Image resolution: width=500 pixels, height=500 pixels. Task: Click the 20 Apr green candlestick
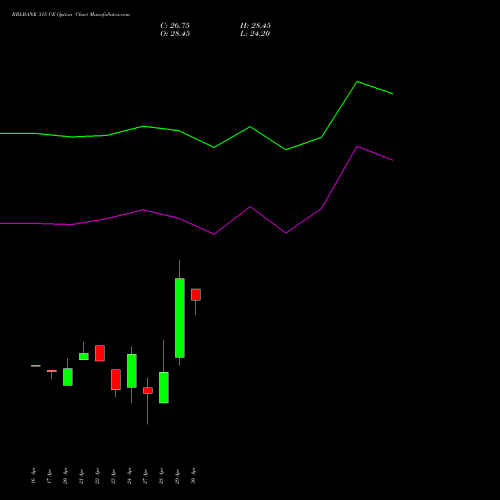(x=68, y=377)
